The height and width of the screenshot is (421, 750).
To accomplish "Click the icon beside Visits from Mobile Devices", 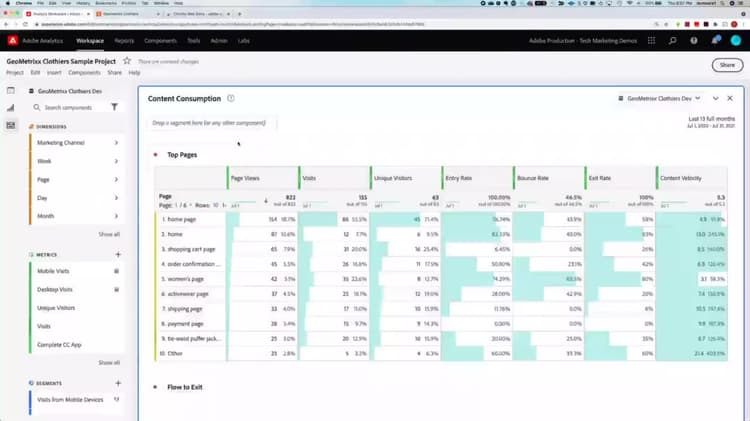I will coord(116,399).
